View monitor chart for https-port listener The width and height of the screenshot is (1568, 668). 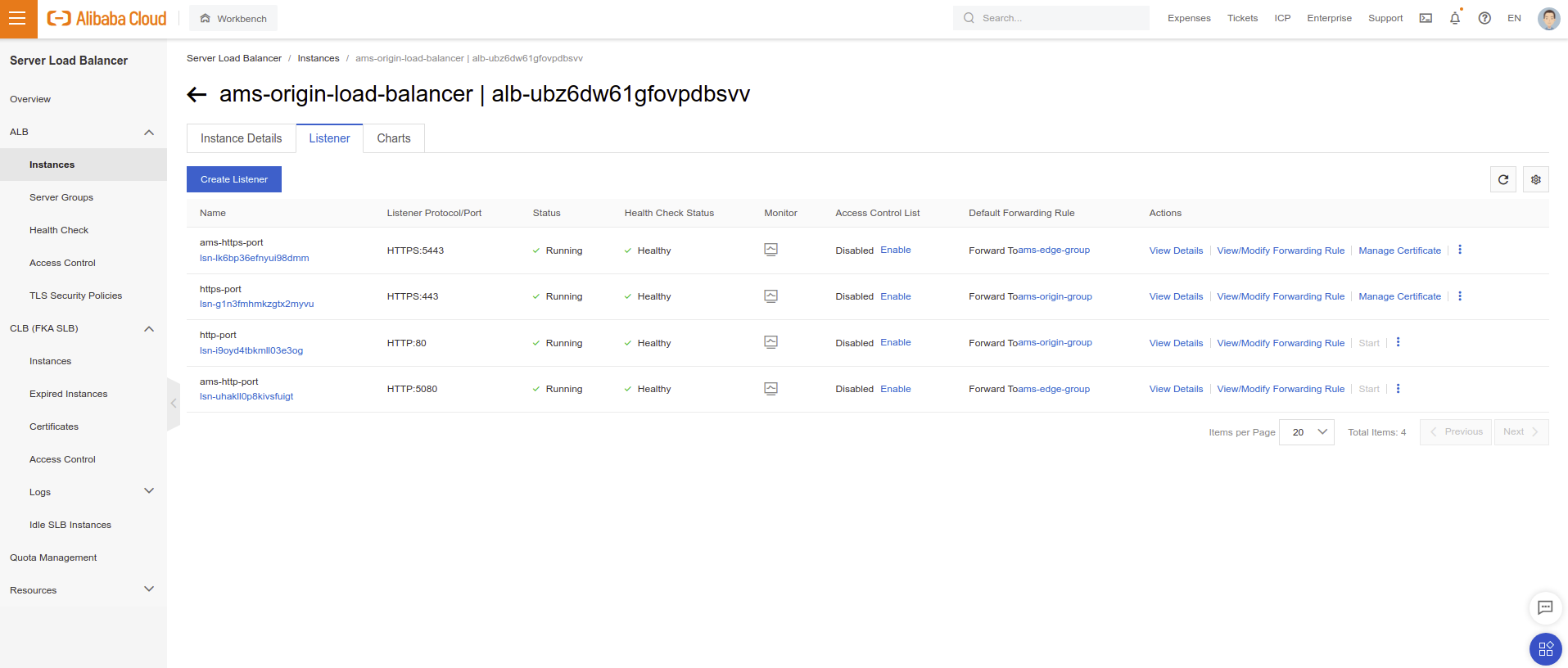point(770,296)
